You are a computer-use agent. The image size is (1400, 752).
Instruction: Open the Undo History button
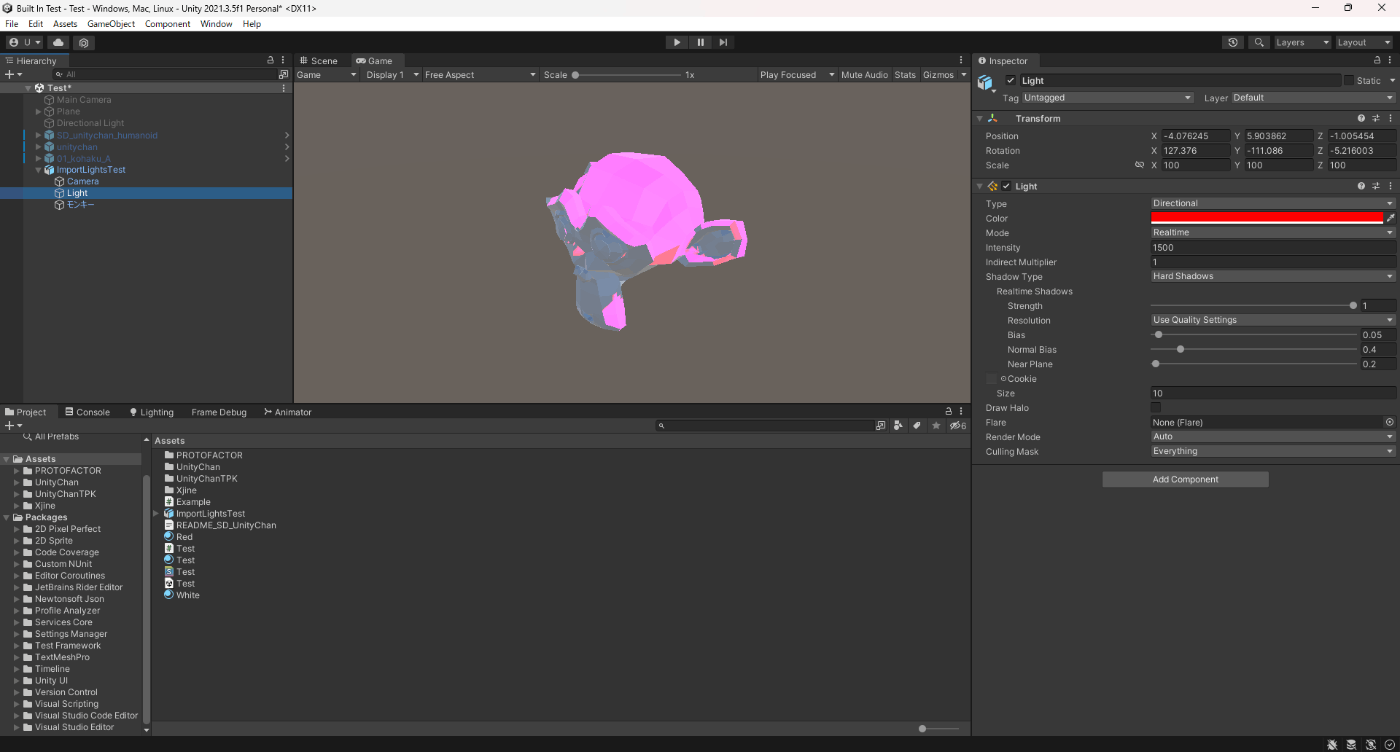(1233, 42)
